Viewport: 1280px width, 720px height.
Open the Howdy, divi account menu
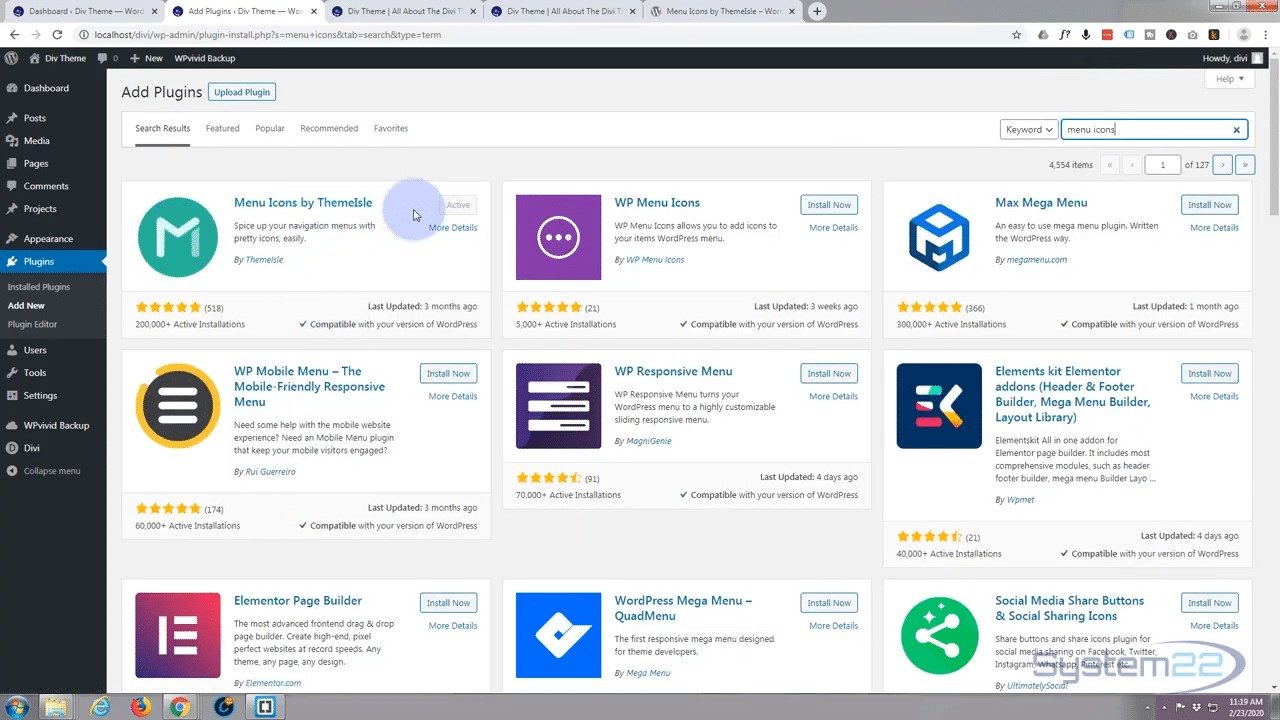[1232, 58]
